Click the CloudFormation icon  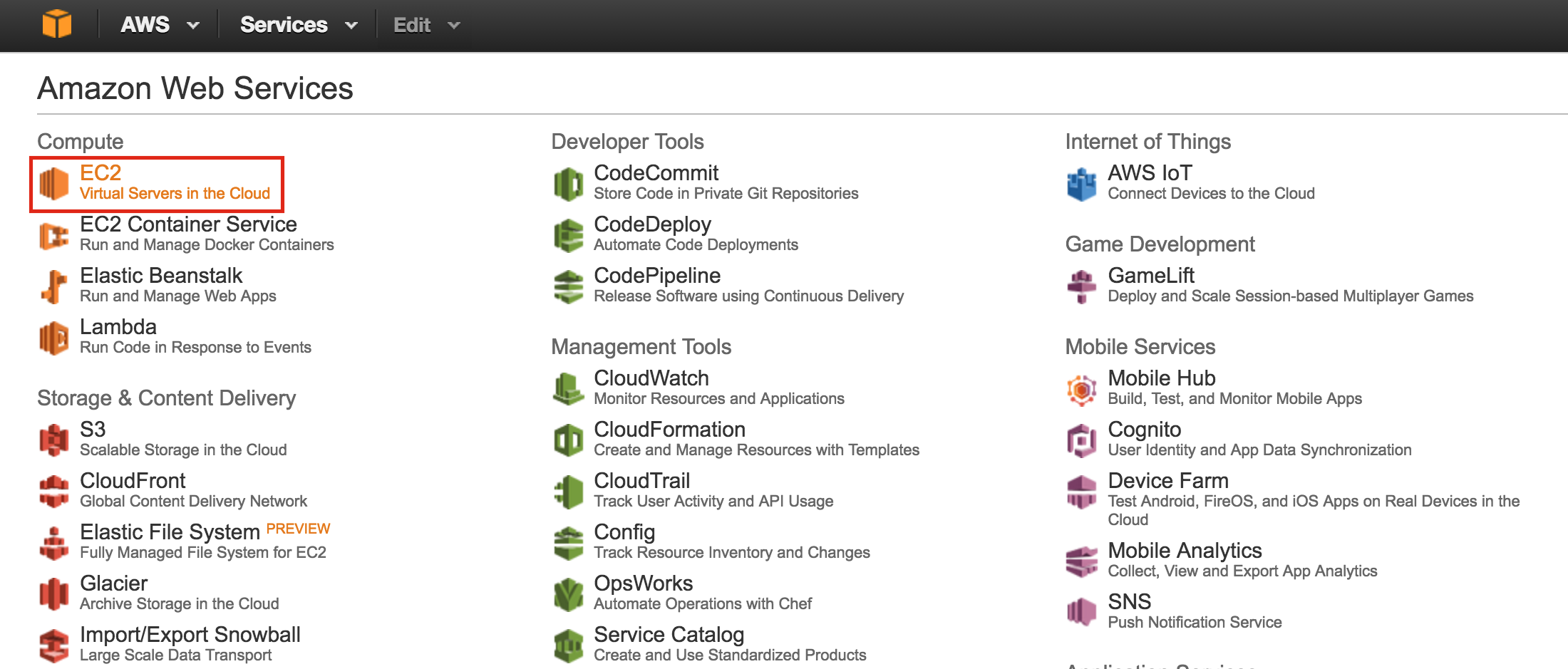(x=569, y=440)
